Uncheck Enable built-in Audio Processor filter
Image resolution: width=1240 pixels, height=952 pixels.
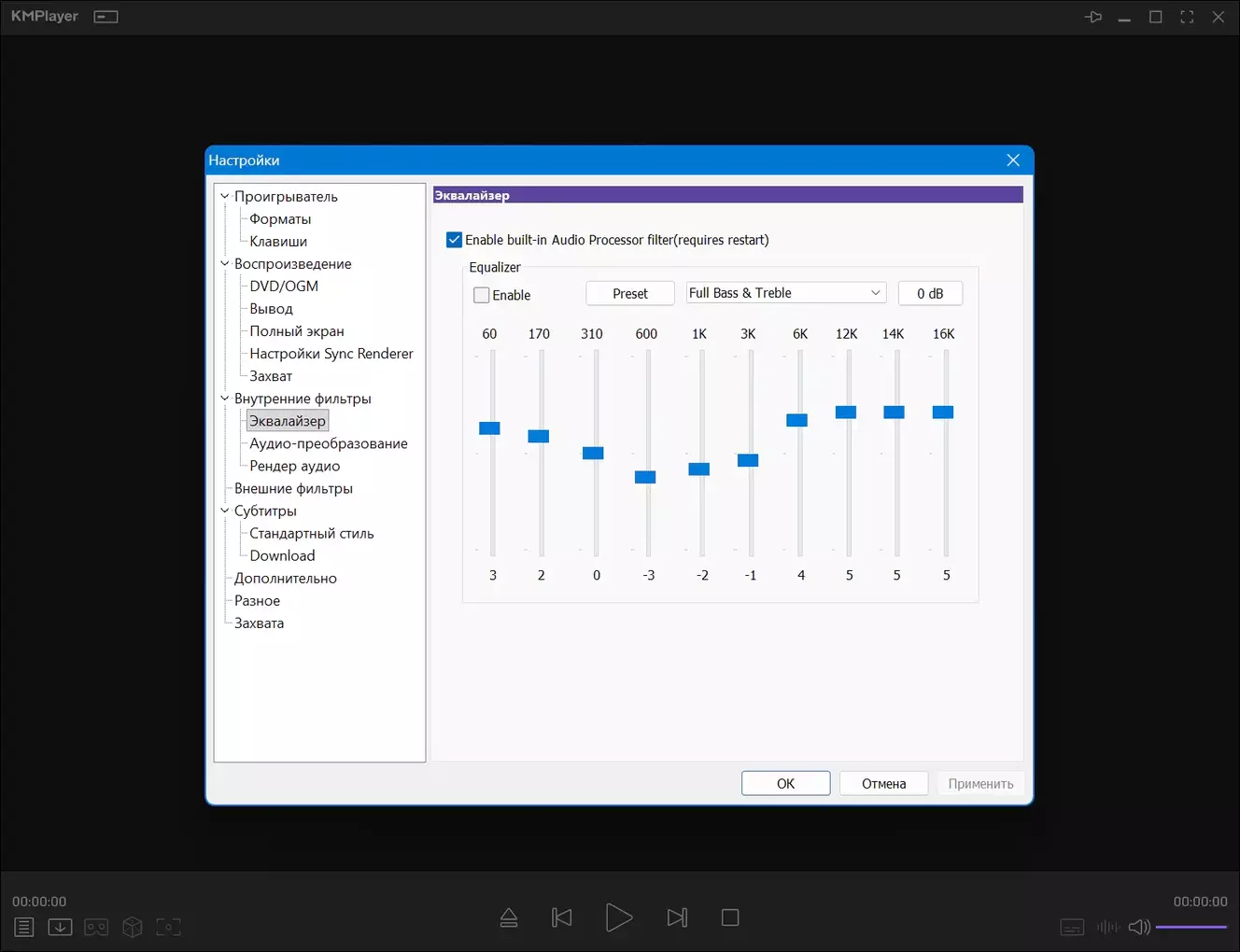click(x=455, y=240)
